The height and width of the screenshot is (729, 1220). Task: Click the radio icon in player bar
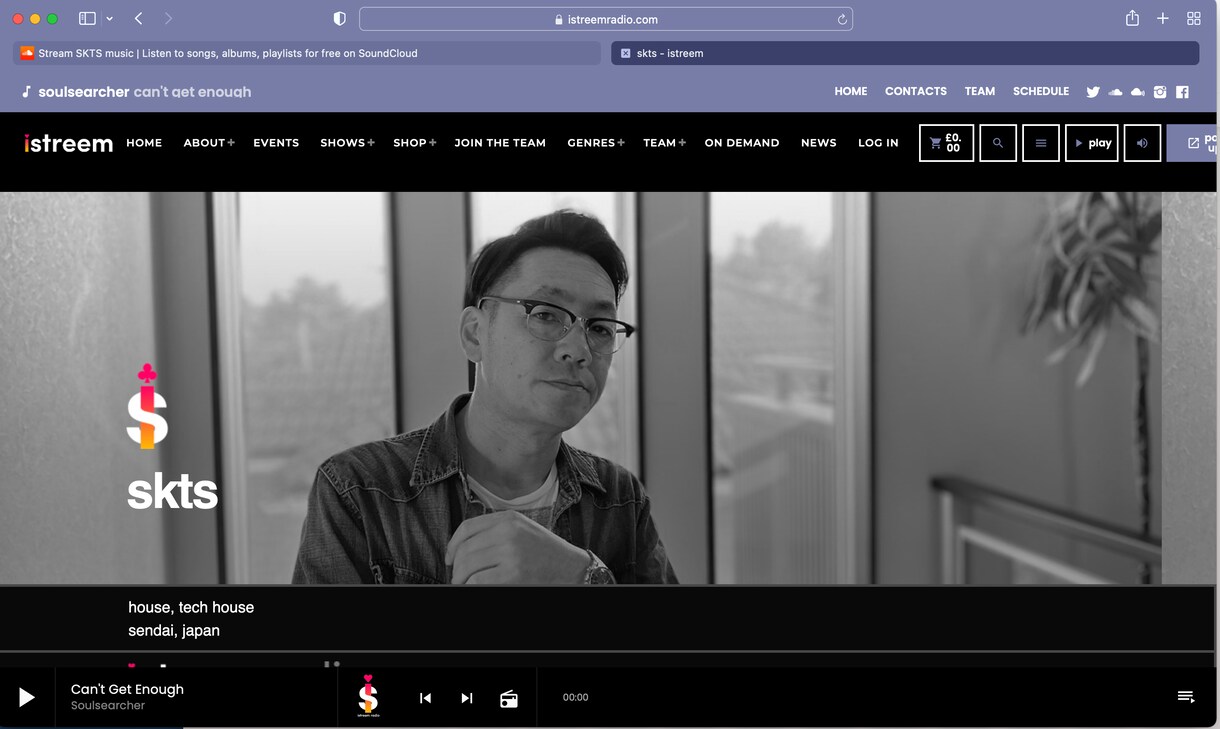[x=509, y=698]
